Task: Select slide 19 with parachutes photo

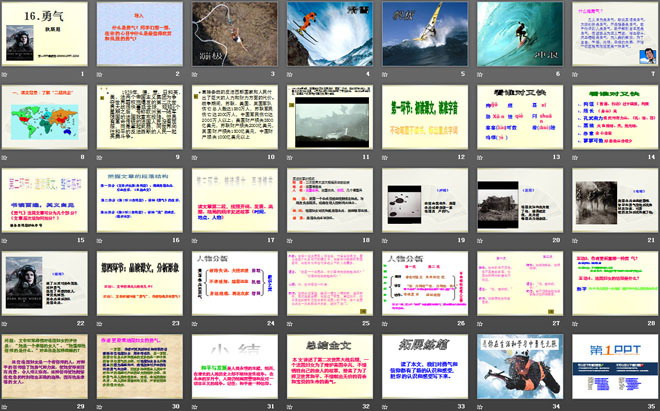Action: 425,200
